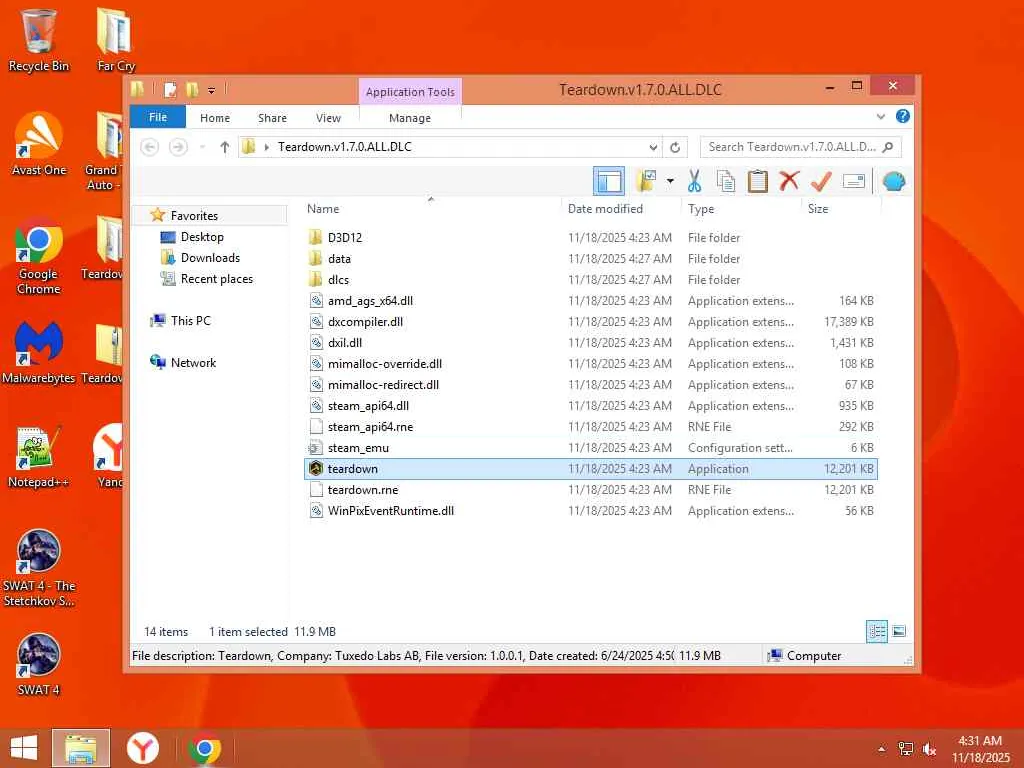Refresh the current folder view
This screenshot has width=1024, height=768.
coord(675,148)
